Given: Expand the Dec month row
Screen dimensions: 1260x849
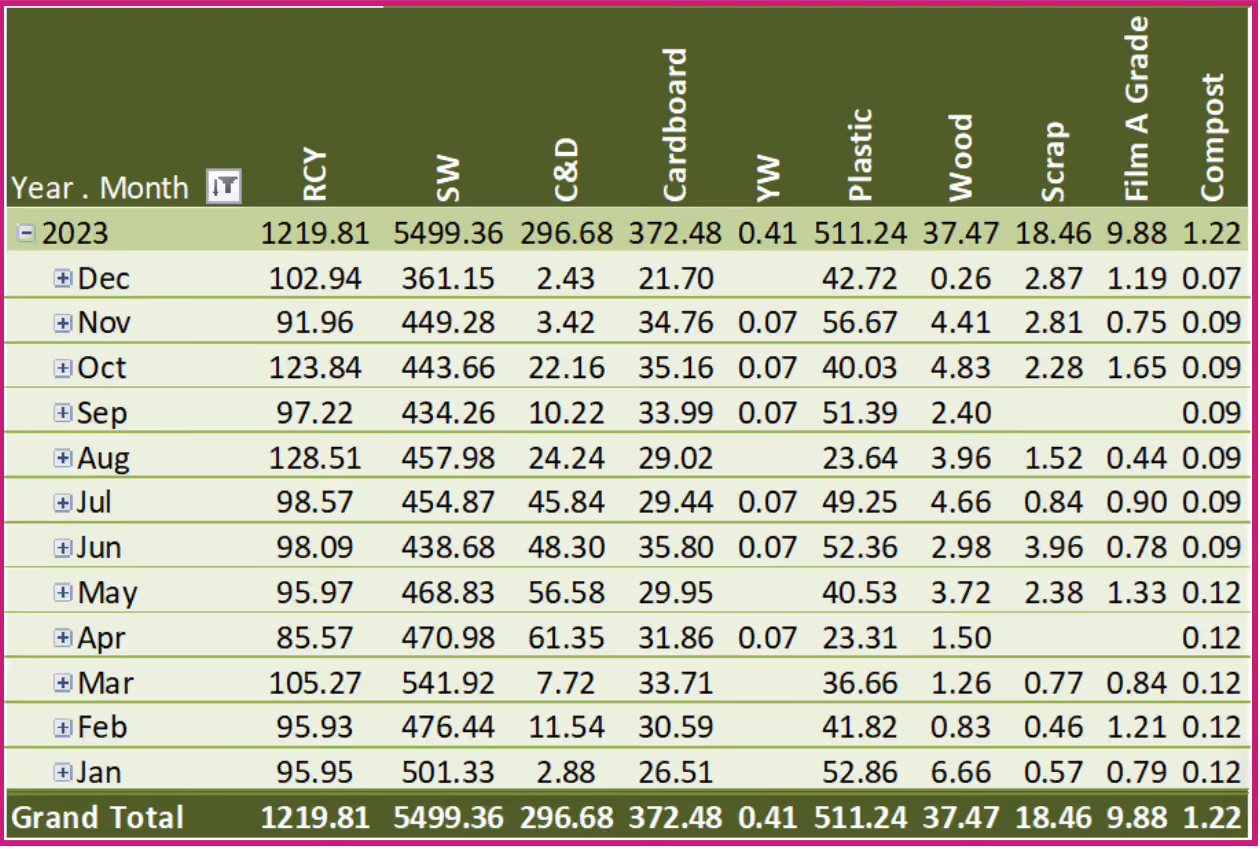Looking at the screenshot, I should point(63,279).
